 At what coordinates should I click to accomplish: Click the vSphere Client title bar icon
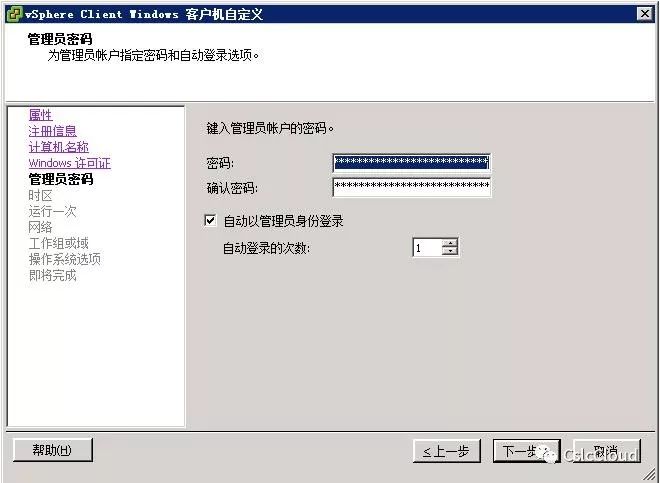pos(15,14)
